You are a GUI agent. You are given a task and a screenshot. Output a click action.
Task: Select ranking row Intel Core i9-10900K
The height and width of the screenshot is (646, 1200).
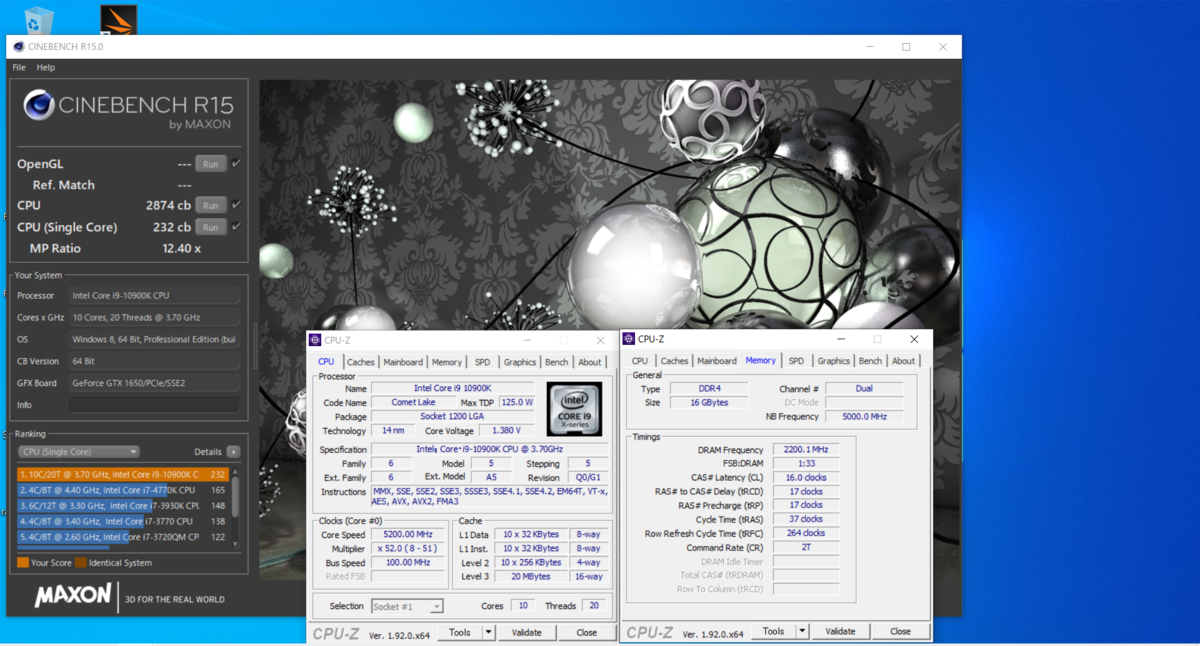point(123,474)
